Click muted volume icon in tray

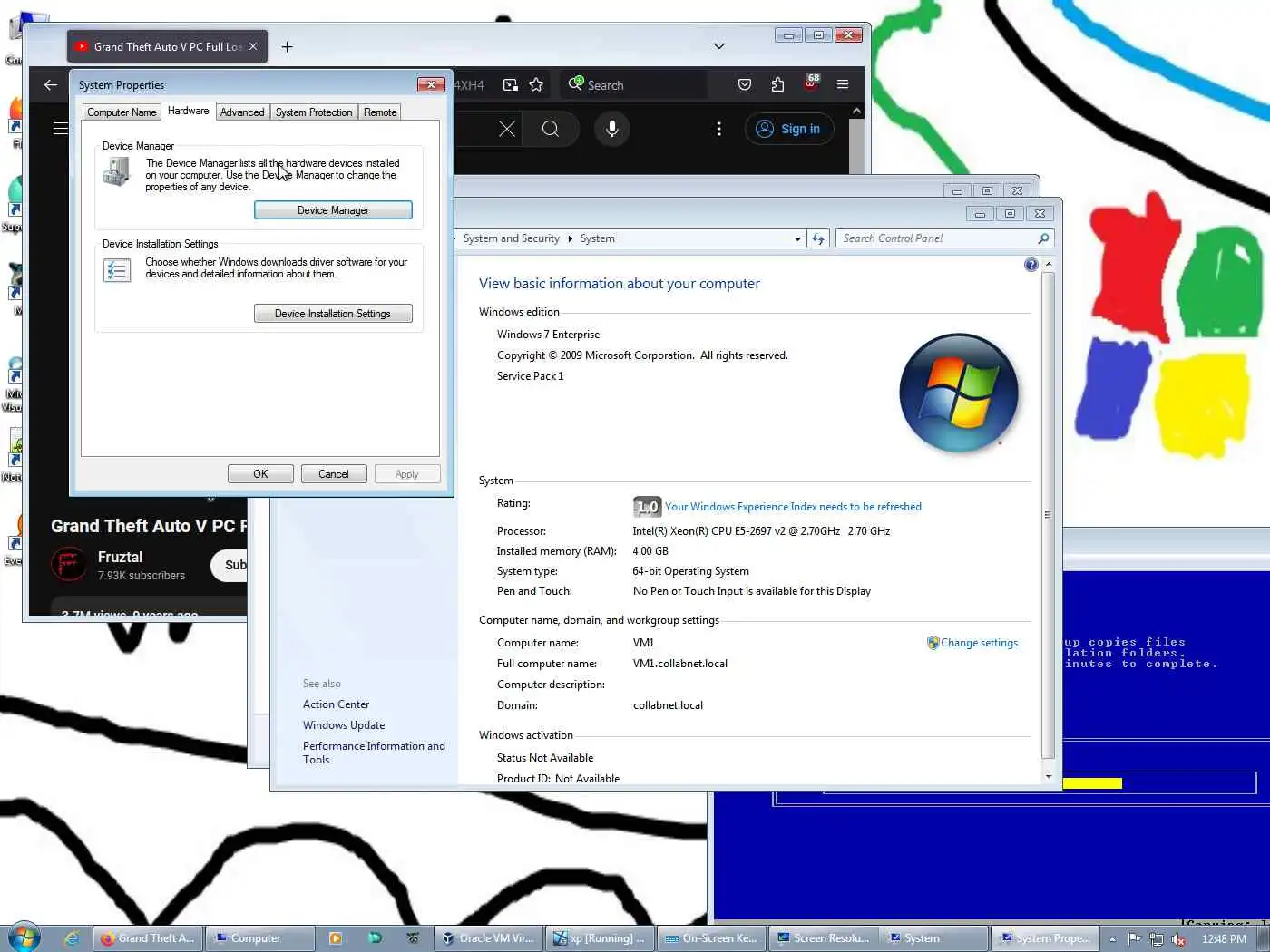[x=1178, y=939]
